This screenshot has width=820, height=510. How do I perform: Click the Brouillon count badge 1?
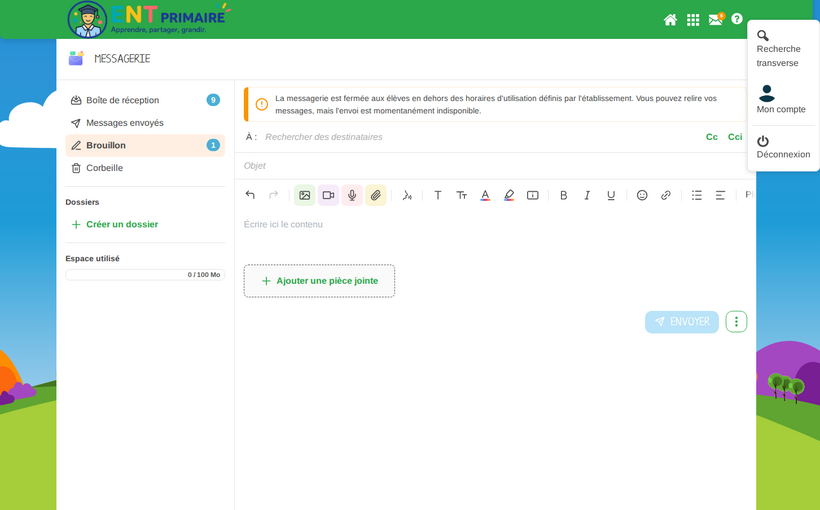(x=213, y=145)
